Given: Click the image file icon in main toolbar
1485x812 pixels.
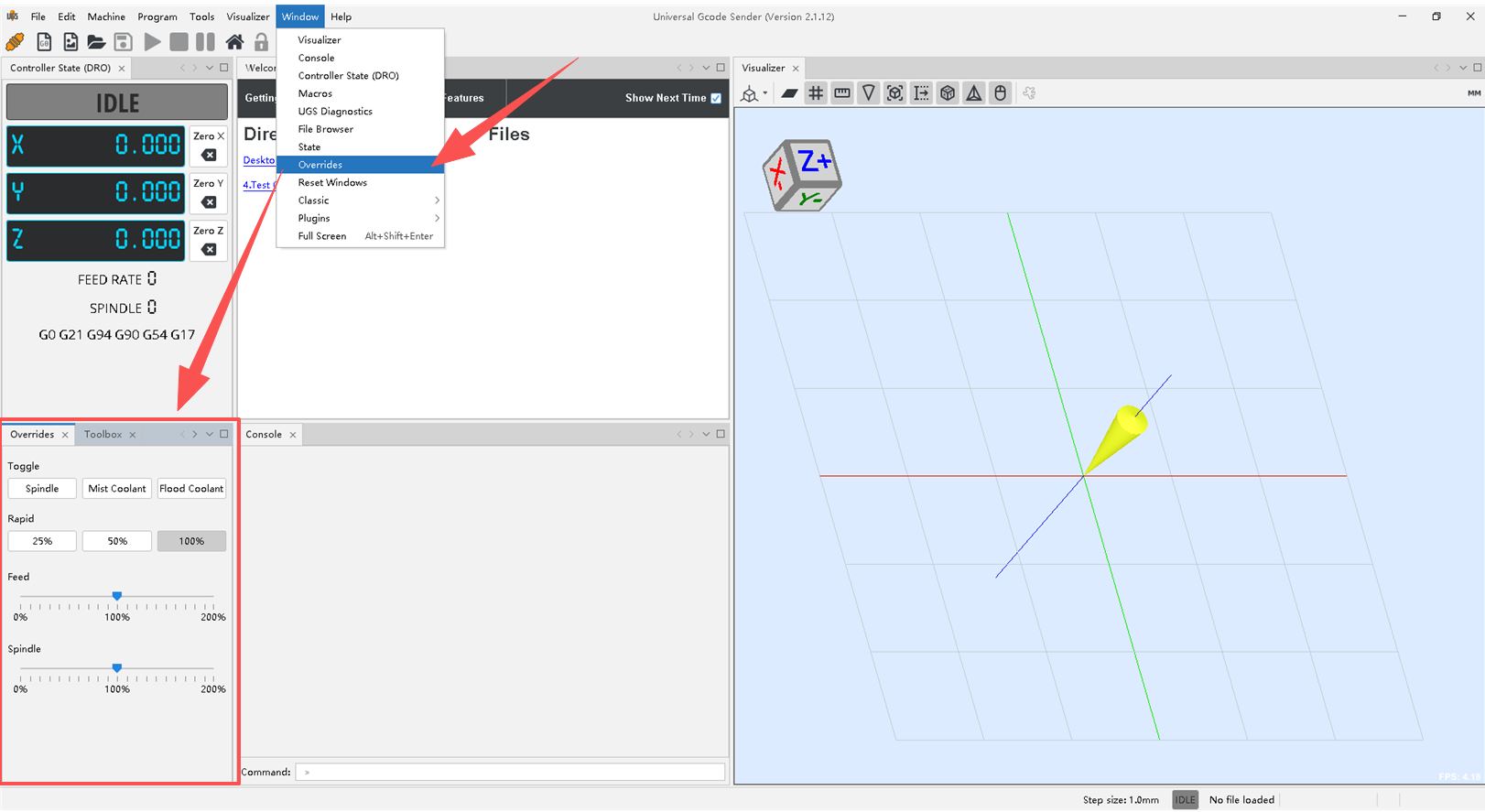Looking at the screenshot, I should (x=70, y=42).
